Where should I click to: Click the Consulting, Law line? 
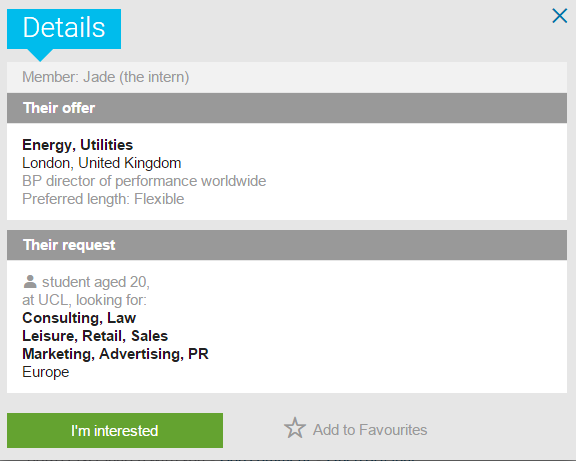(79, 318)
